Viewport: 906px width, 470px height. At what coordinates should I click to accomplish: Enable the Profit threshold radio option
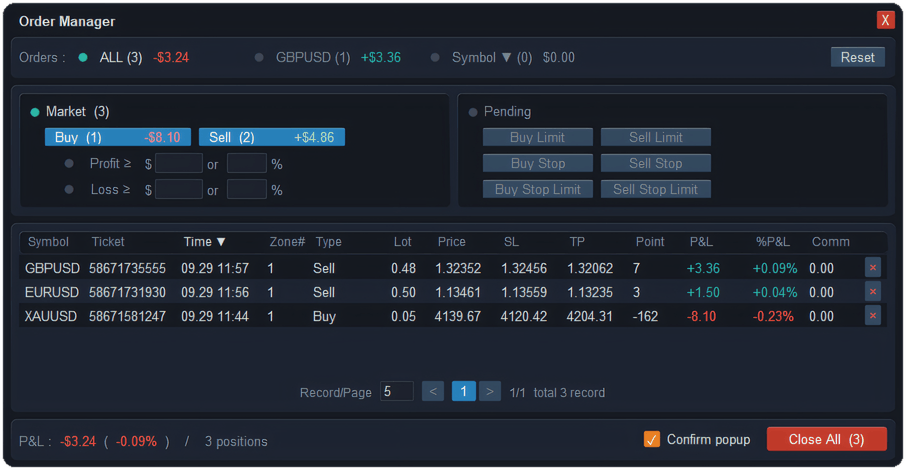(69, 164)
